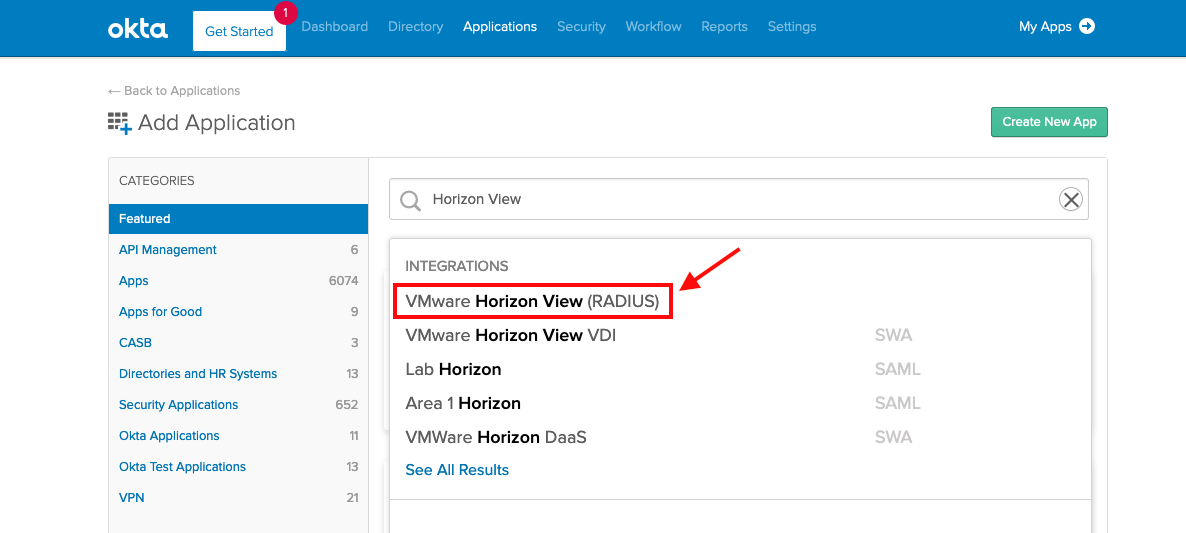Click the Add Application grid icon
Viewport: 1186px width, 533px height.
[x=120, y=123]
